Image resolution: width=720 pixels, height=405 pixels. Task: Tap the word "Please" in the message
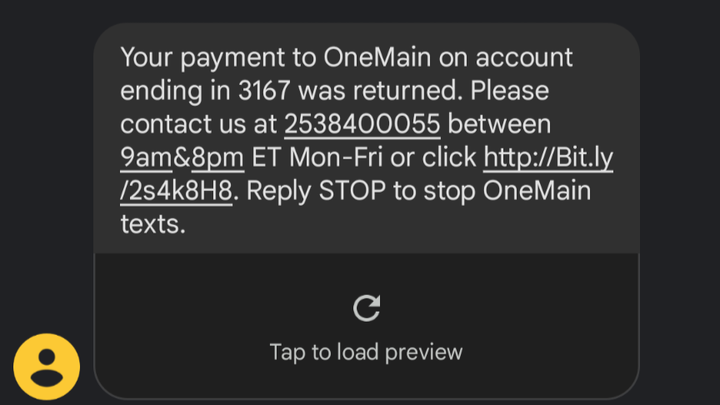pyautogui.click(x=510, y=91)
